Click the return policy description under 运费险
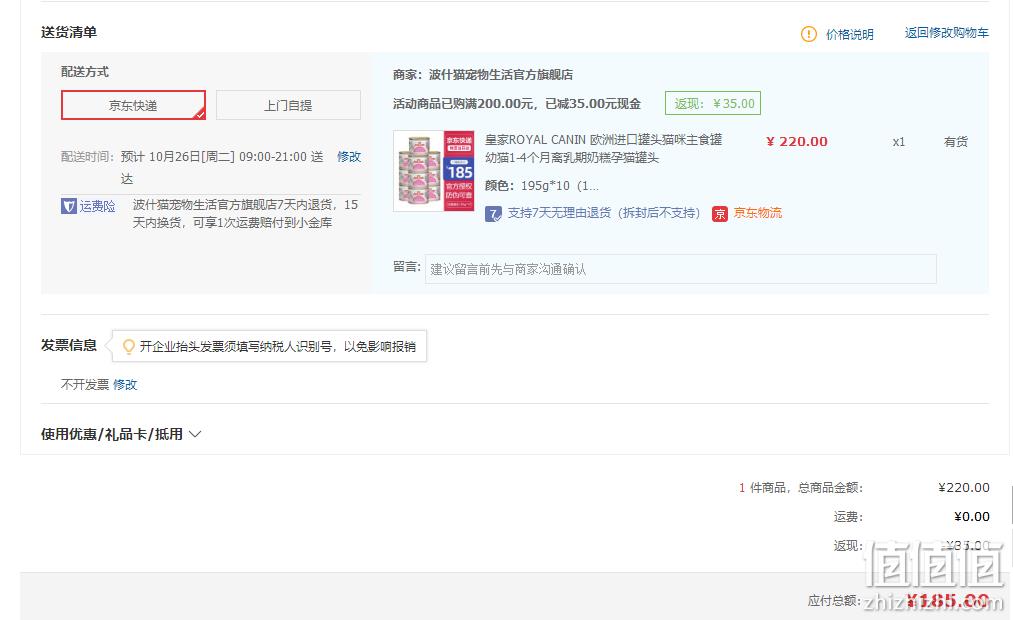The image size is (1013, 620). coord(245,214)
